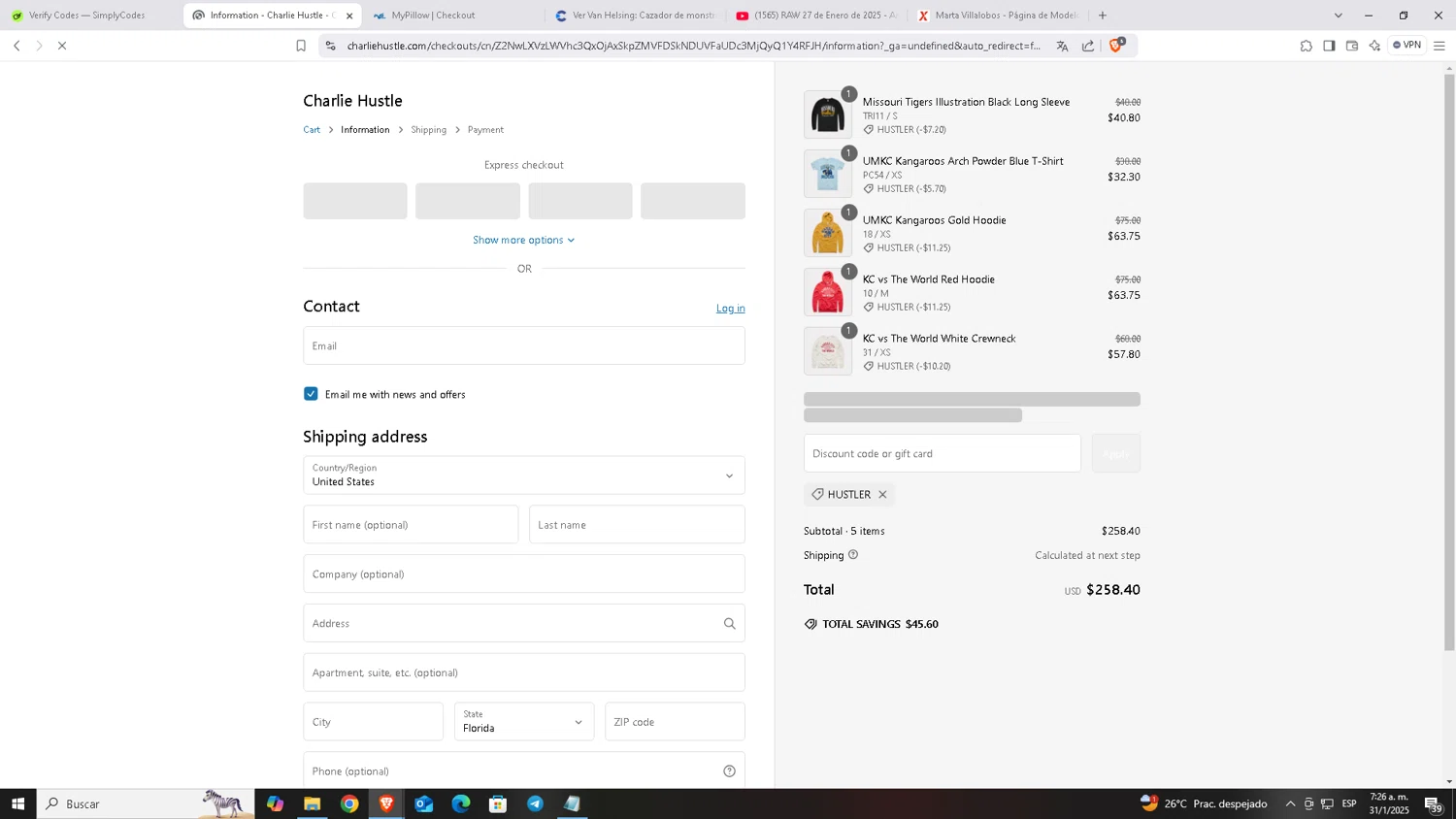Image resolution: width=1456 pixels, height=819 pixels.
Task: Click the UMKC Kangaroos Gold Hoodie thumbnail
Action: (828, 233)
